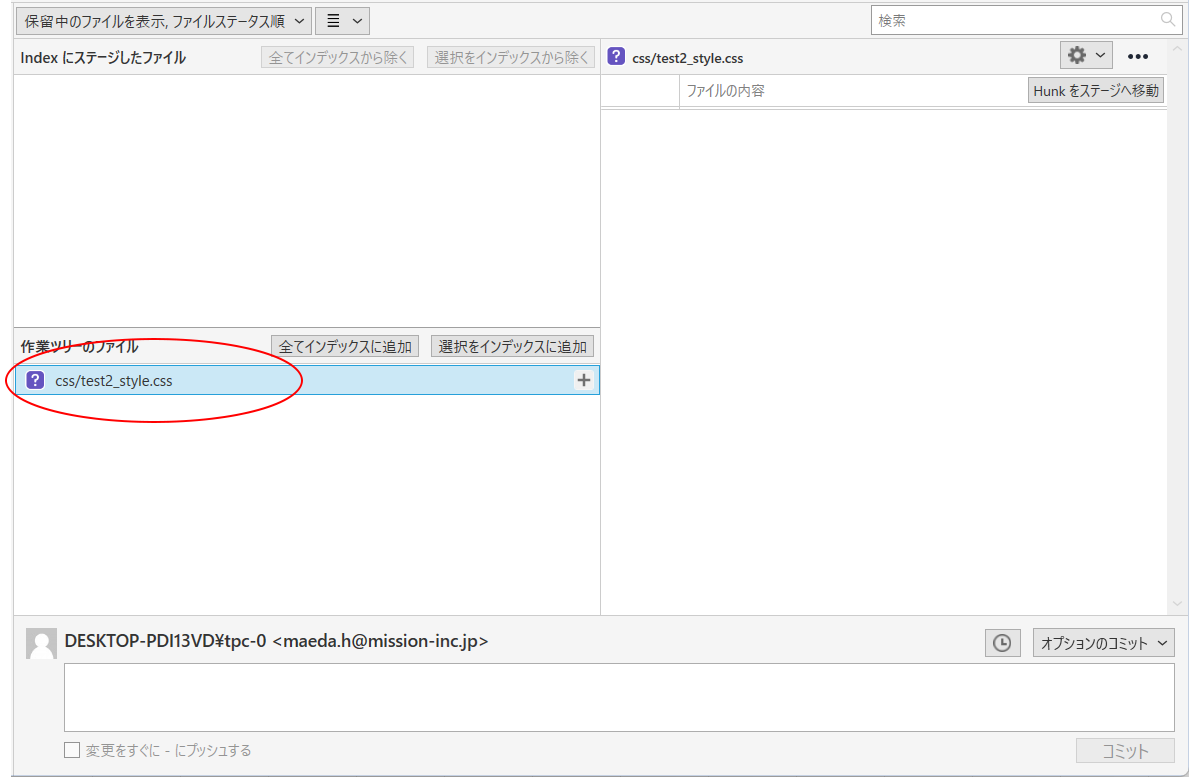Open recent commit messages via the clock icon
The image size is (1200, 777).
click(x=1002, y=643)
